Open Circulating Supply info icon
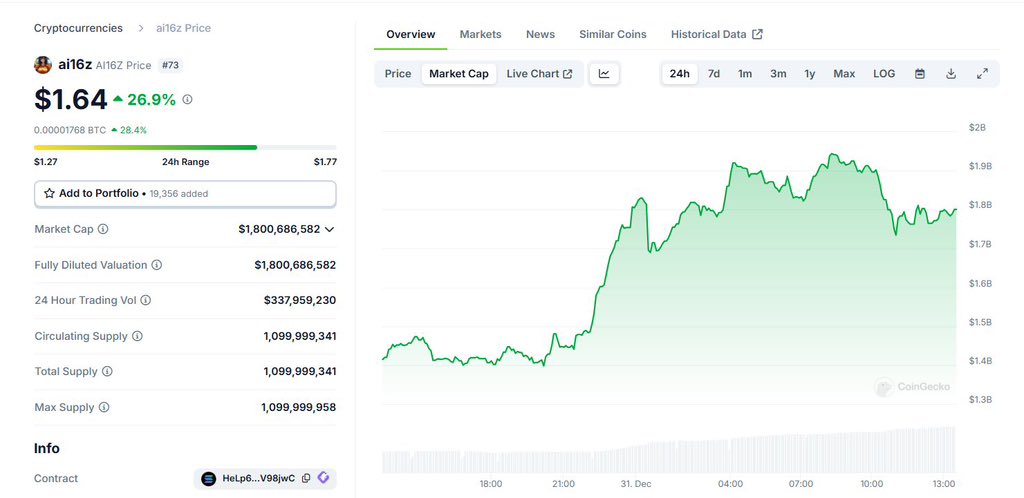 137,336
